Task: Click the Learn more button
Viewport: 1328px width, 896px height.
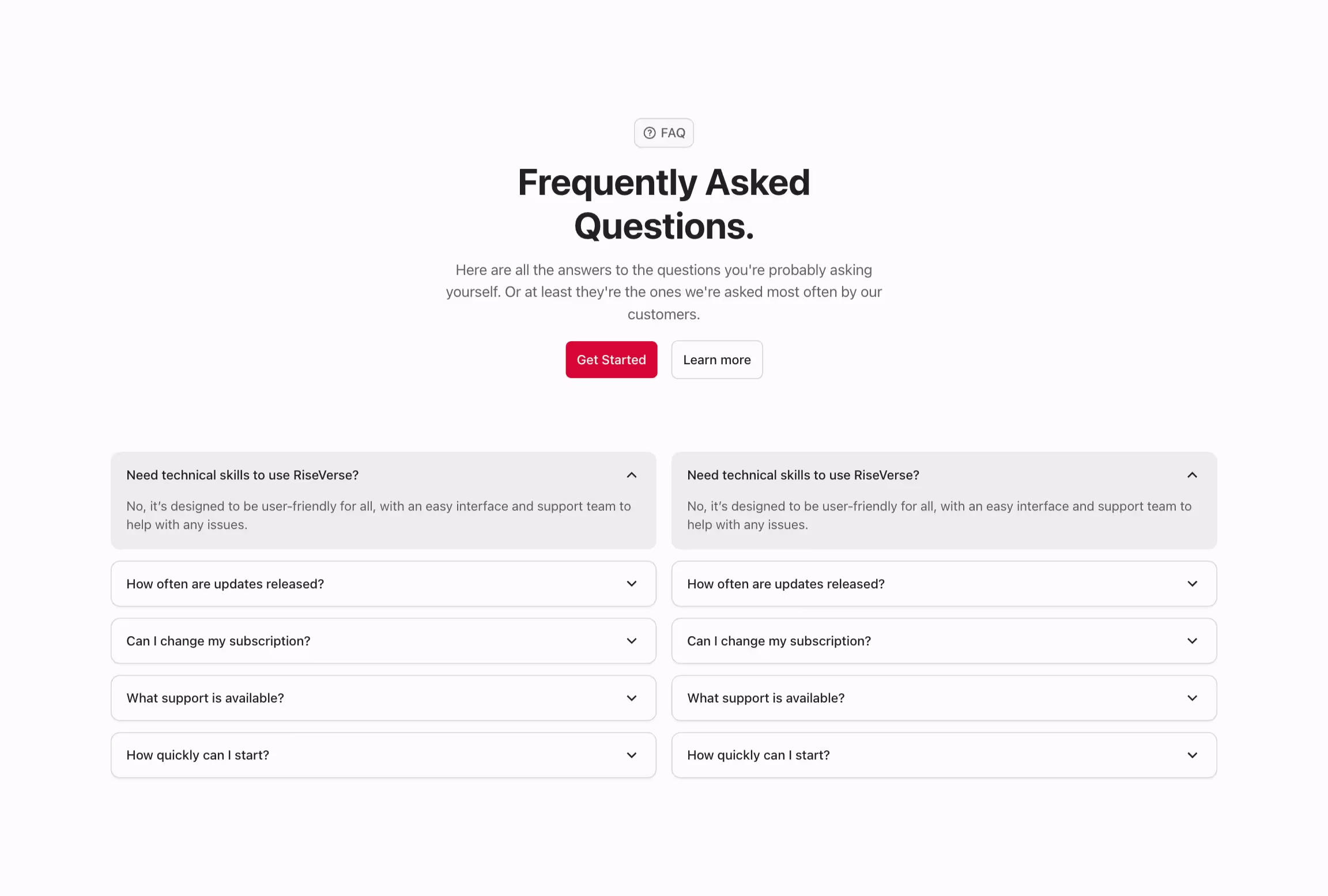Action: (x=716, y=360)
